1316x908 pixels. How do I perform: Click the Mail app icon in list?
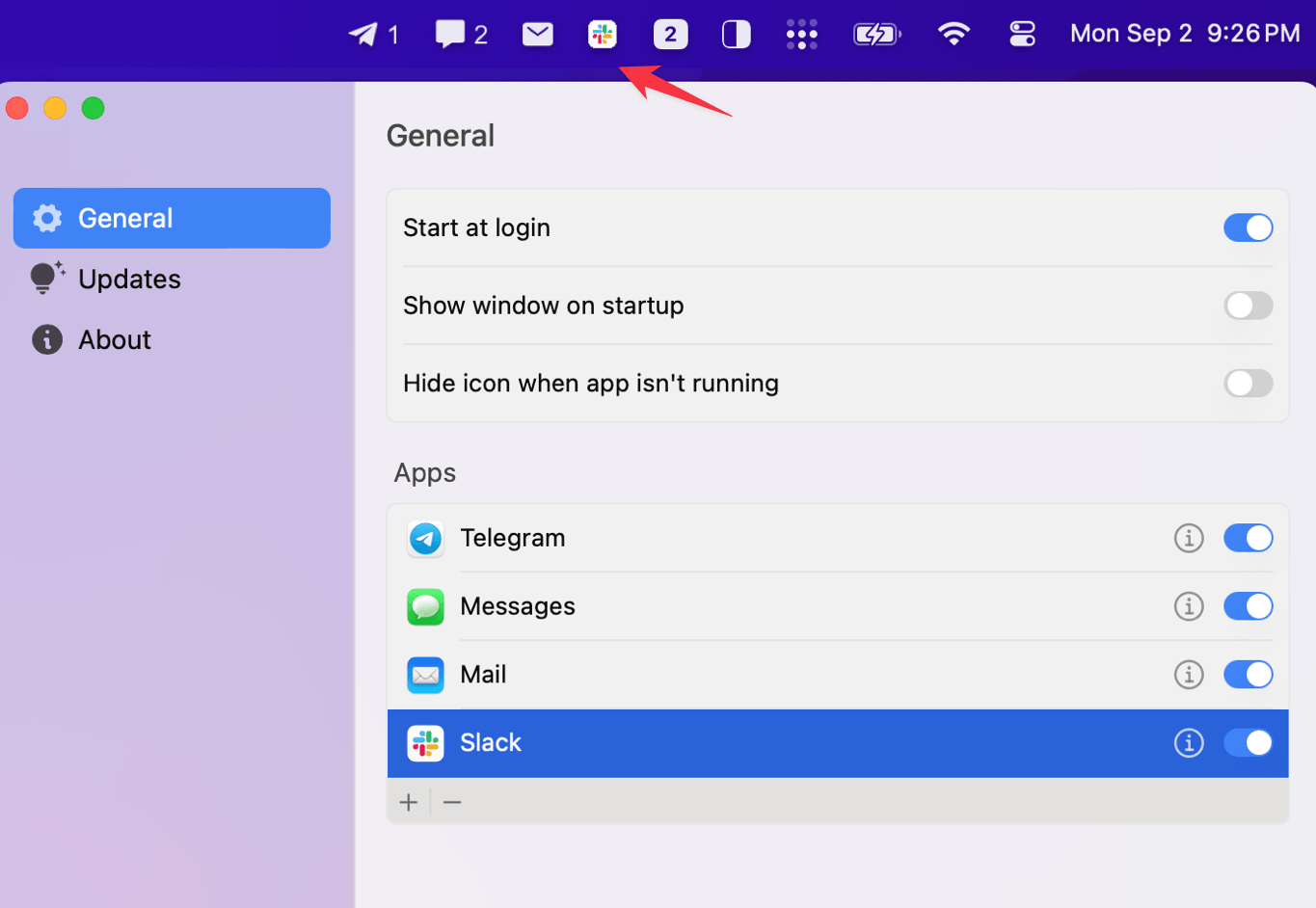click(425, 676)
